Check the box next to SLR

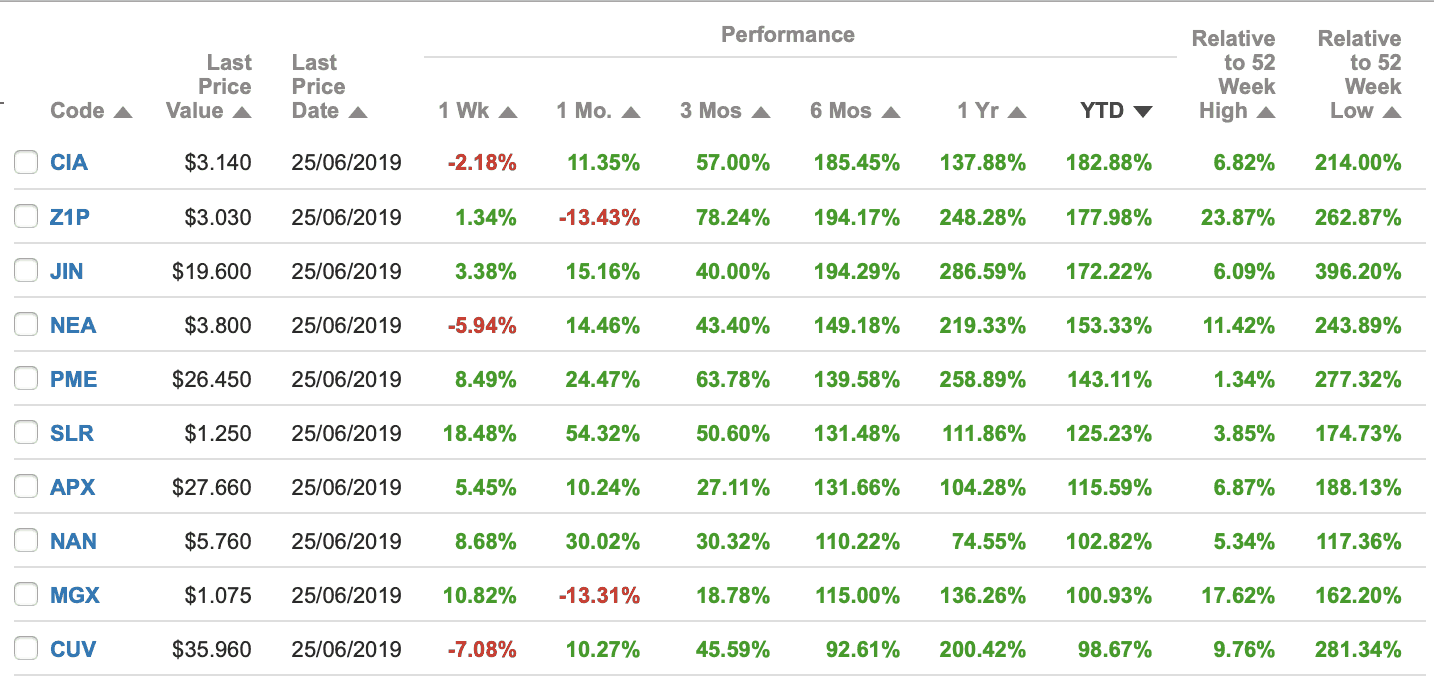(x=26, y=433)
